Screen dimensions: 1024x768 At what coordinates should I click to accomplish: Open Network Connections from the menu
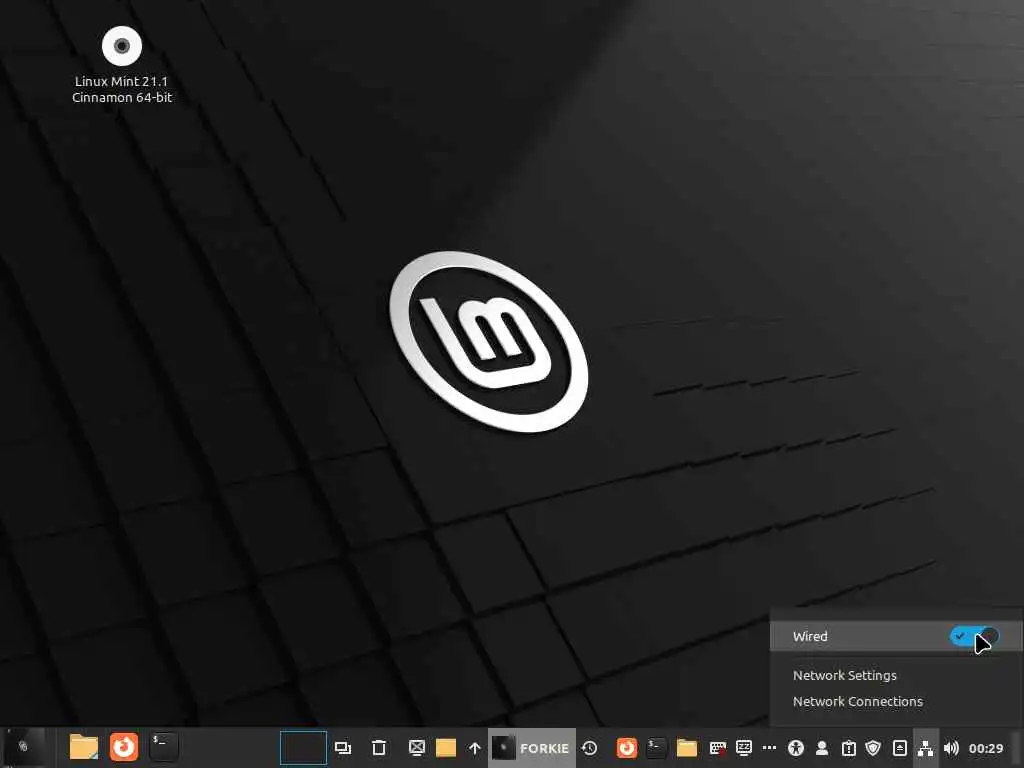tap(857, 701)
